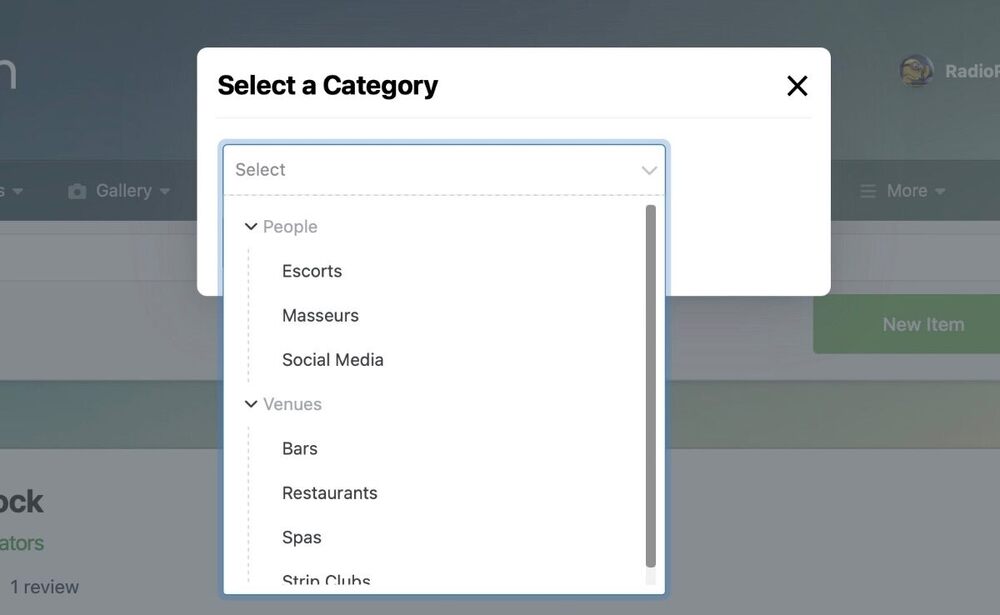Choose Bars under Venues
1000x615 pixels.
(x=300, y=448)
